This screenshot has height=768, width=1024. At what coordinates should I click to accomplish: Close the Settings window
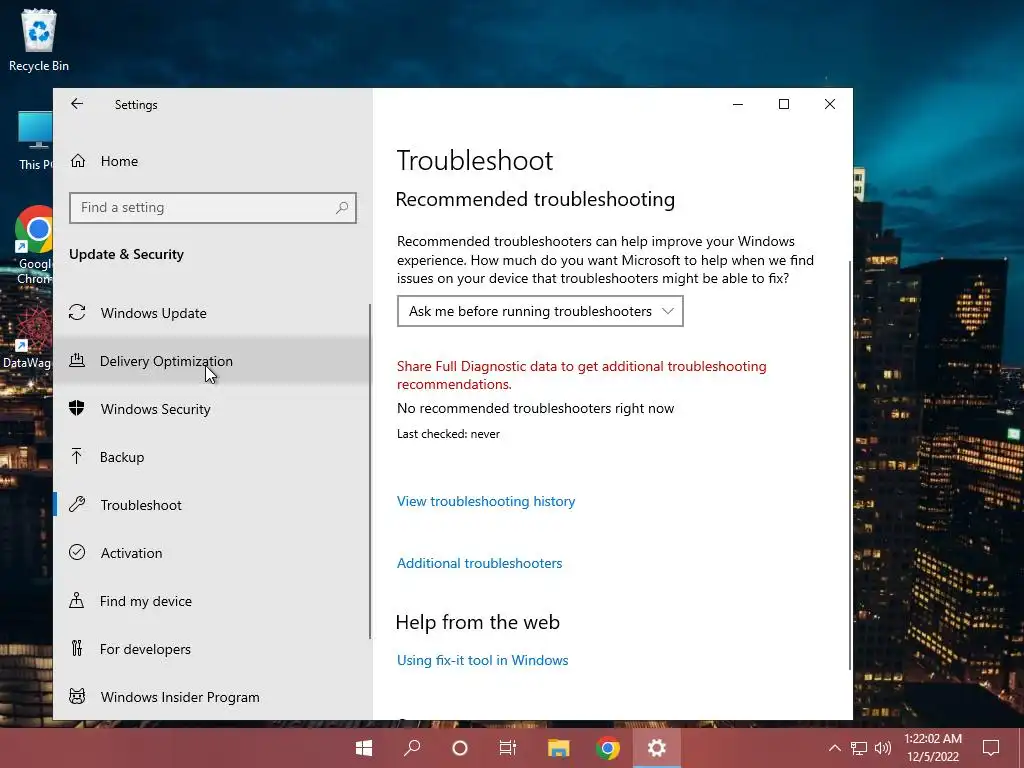(x=829, y=104)
